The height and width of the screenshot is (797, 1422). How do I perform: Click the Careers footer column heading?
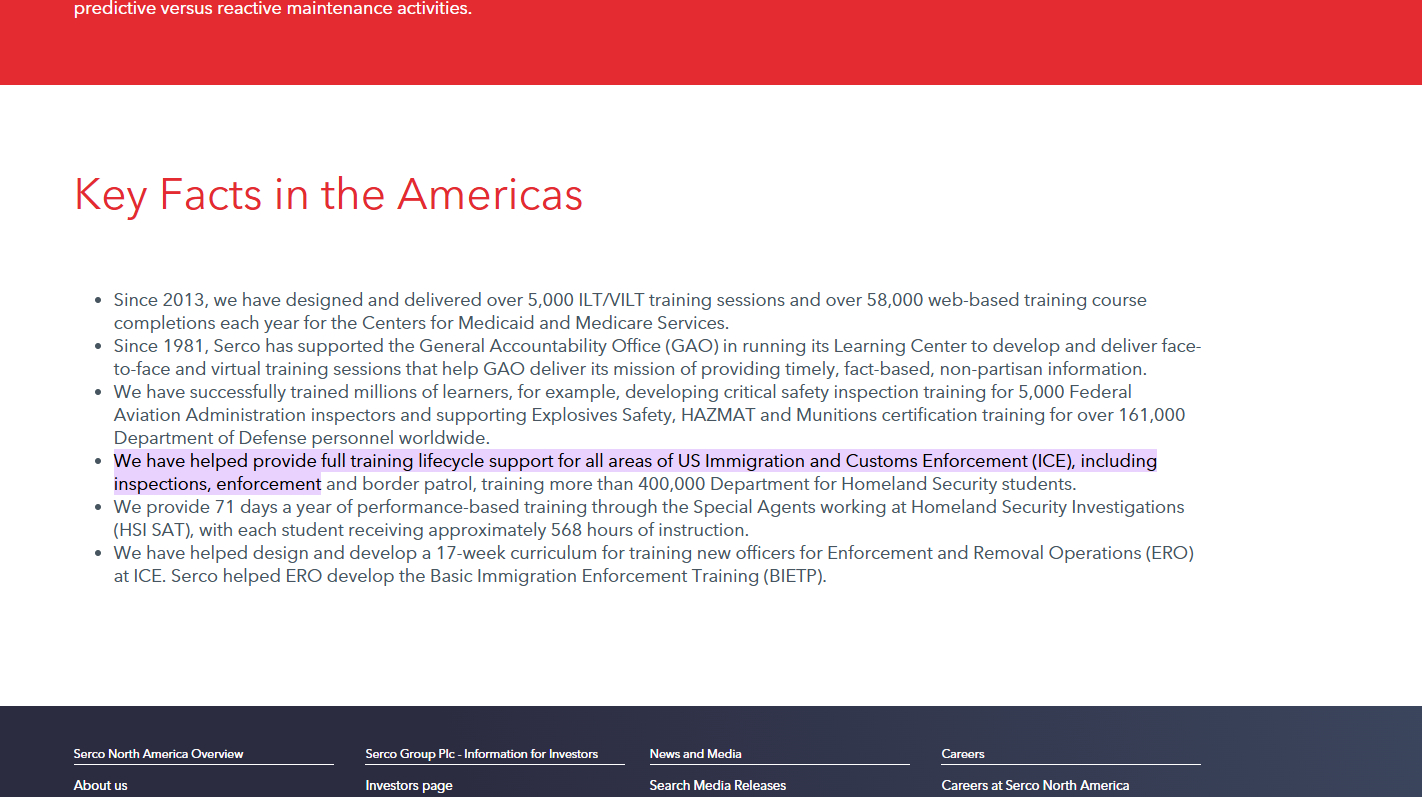point(962,754)
